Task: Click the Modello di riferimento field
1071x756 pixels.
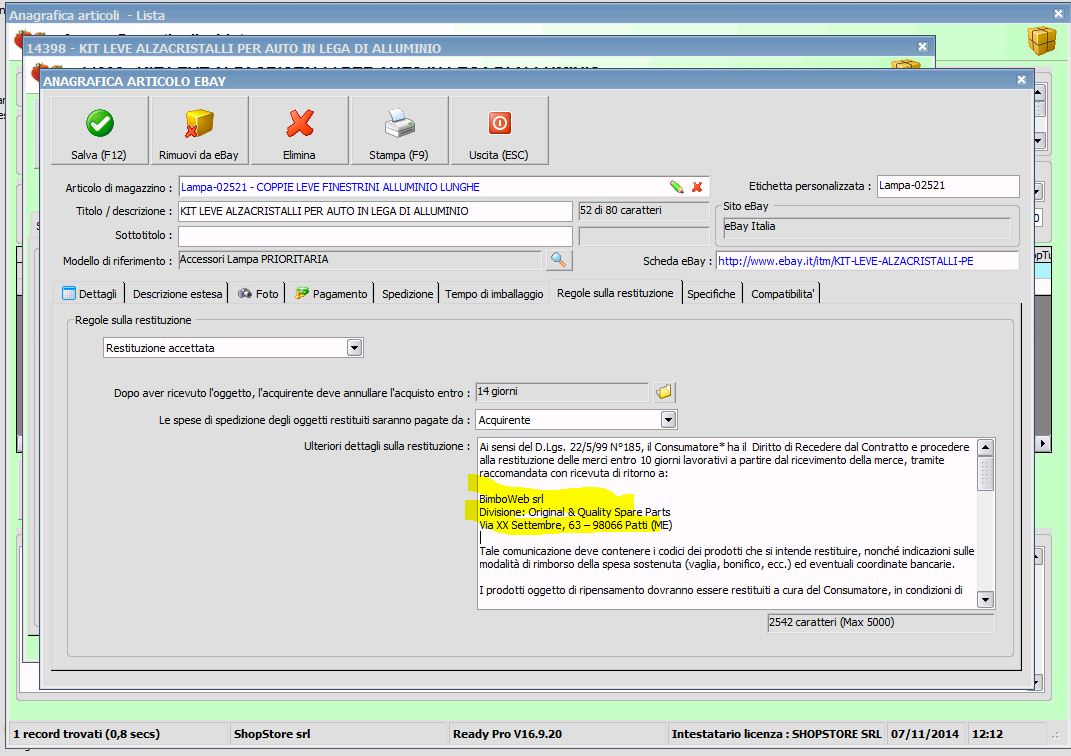Action: [360, 260]
